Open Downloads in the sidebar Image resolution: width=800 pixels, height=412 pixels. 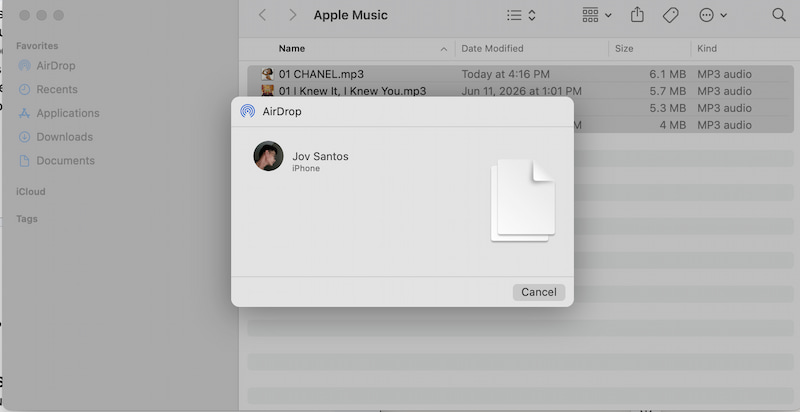64,137
